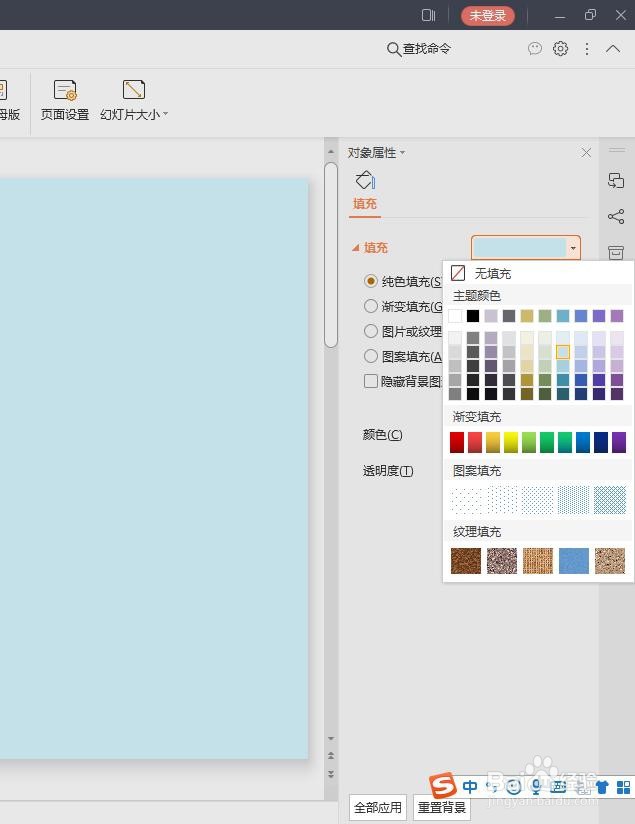This screenshot has width=635, height=824.
Task: Select the woven canvas texture fill
Action: click(538, 560)
